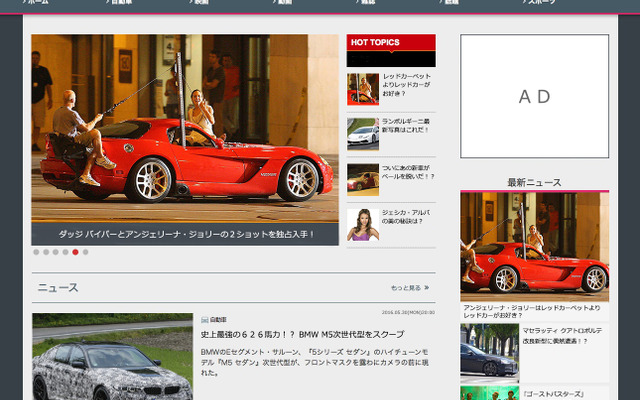
Task: Click the もっと見る link in ニュース section
Action: tap(406, 288)
